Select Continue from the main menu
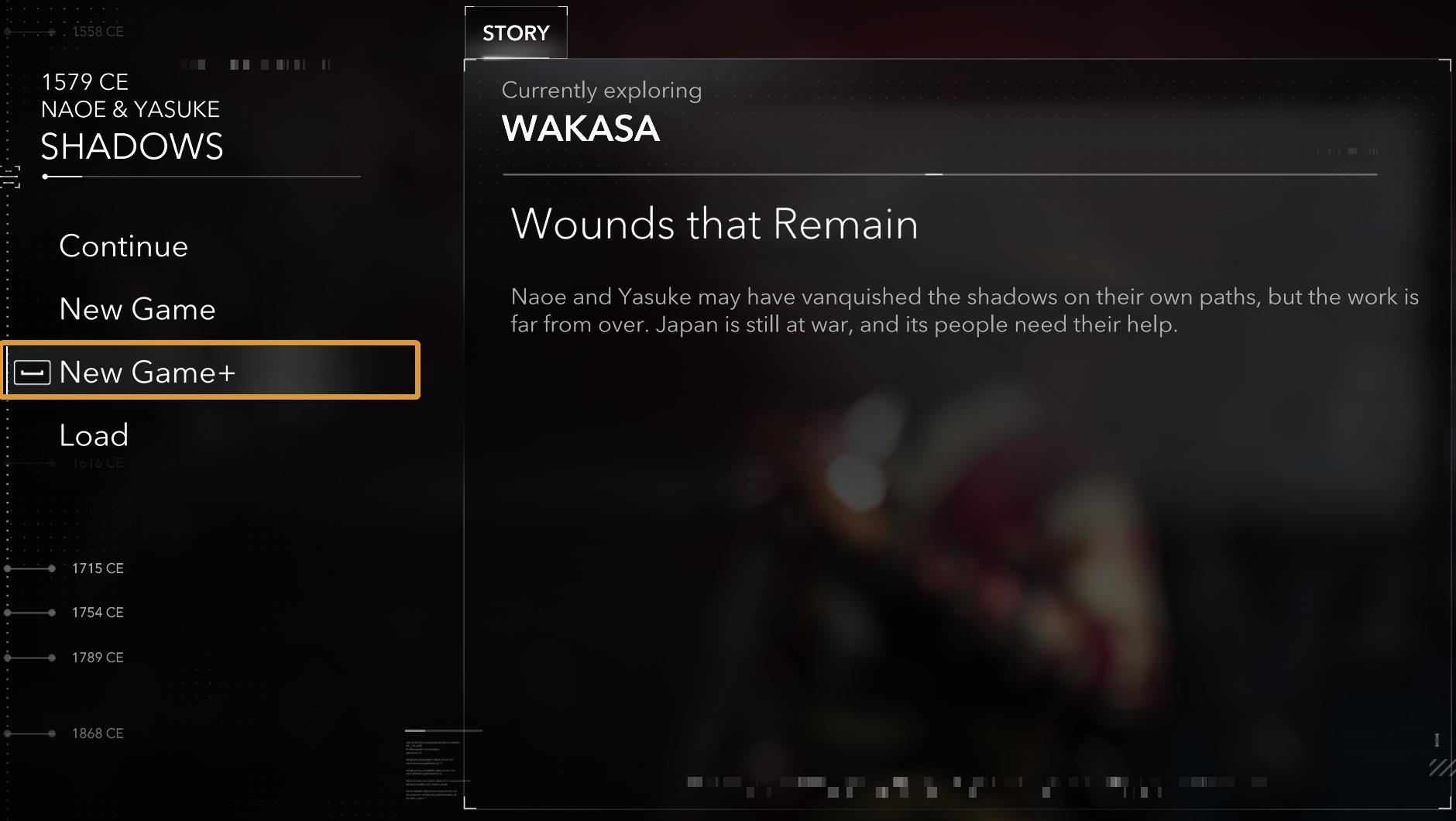 124,246
